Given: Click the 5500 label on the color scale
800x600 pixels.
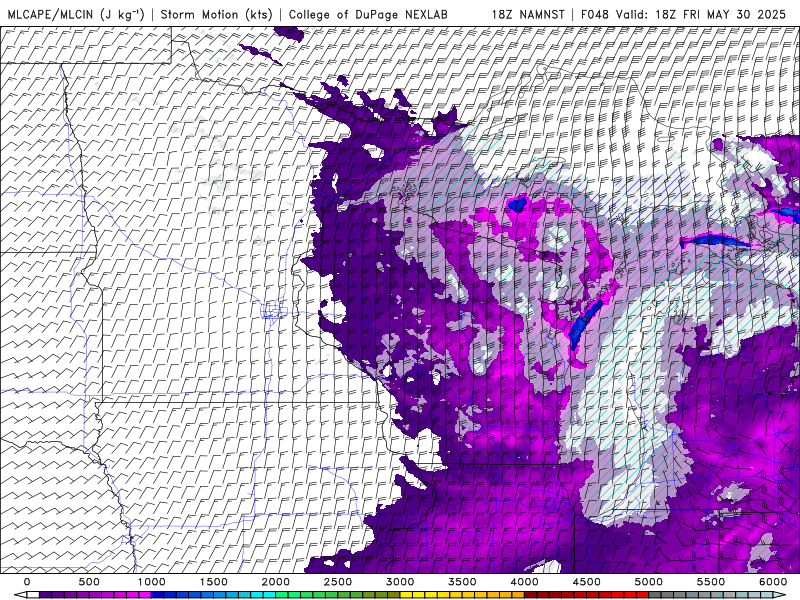Looking at the screenshot, I should 711,582.
